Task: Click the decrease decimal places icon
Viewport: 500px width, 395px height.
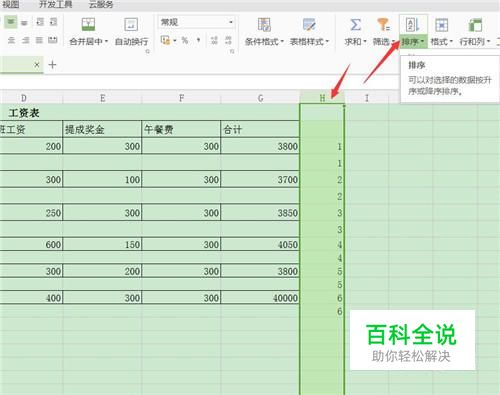Action: click(228, 40)
